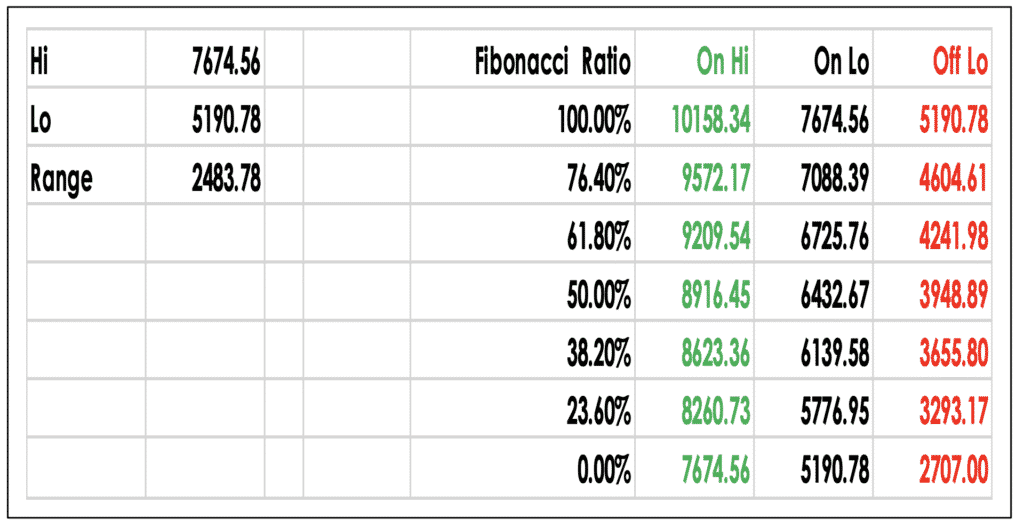
Task: Select the On Lo value 6432.67
Action: pos(834,294)
